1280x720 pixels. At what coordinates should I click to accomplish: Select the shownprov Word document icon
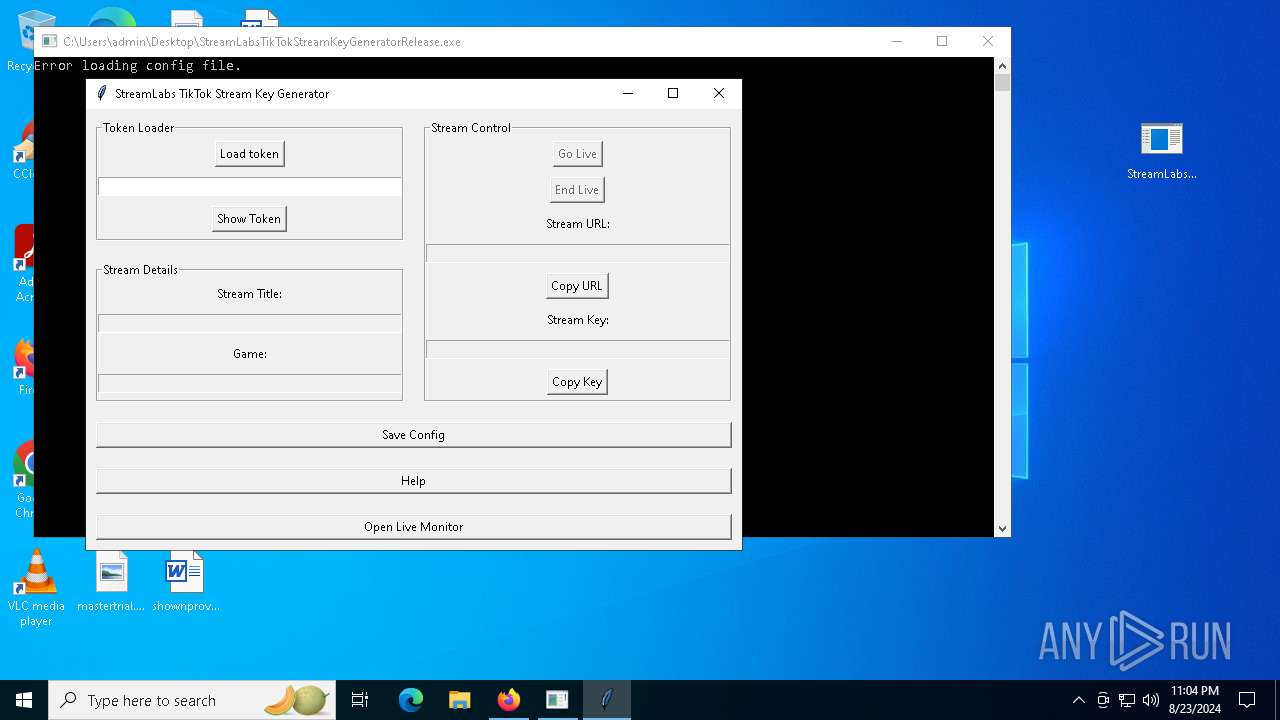coord(185,582)
